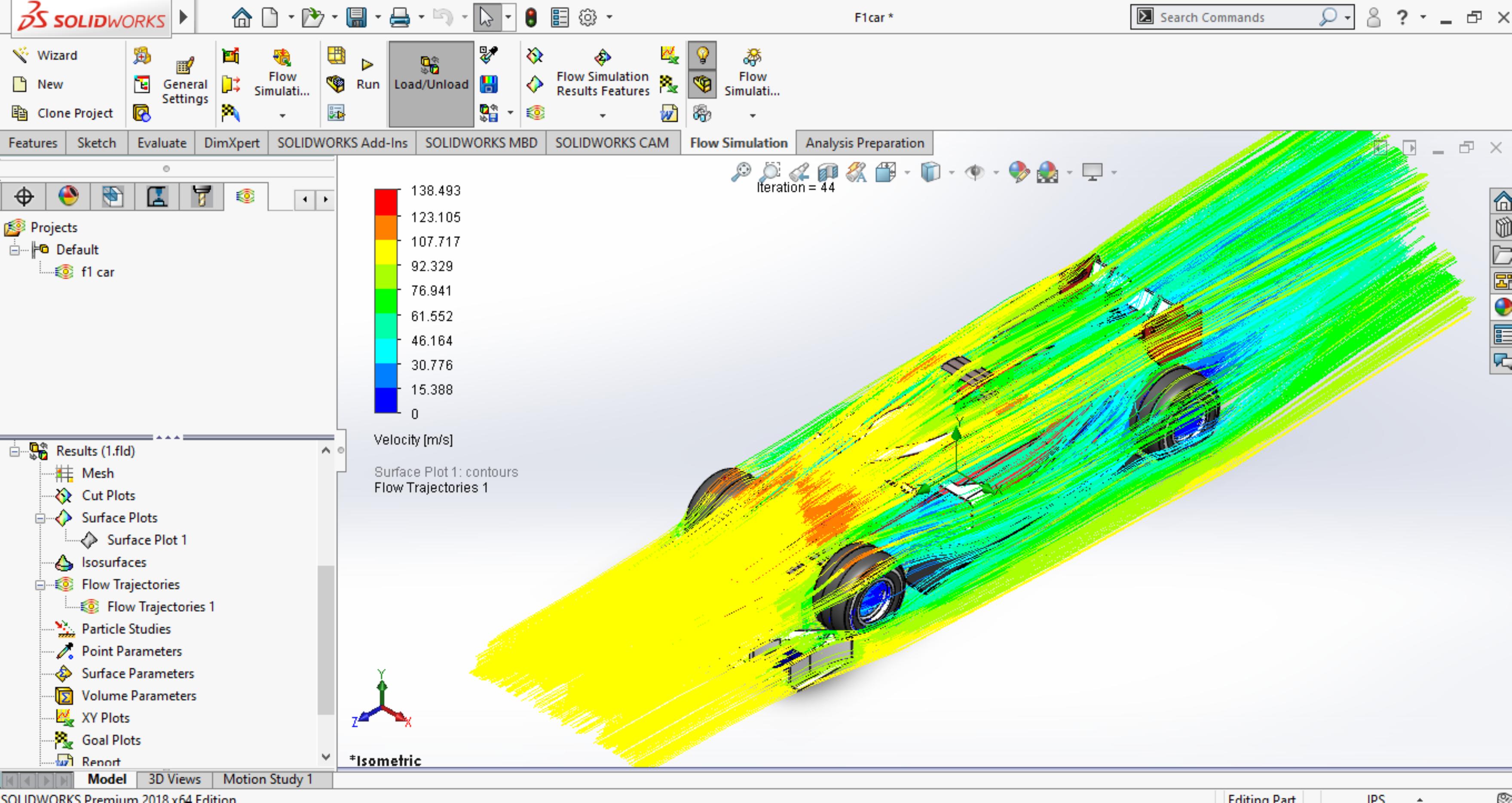Open the Options gear icon

(x=588, y=18)
